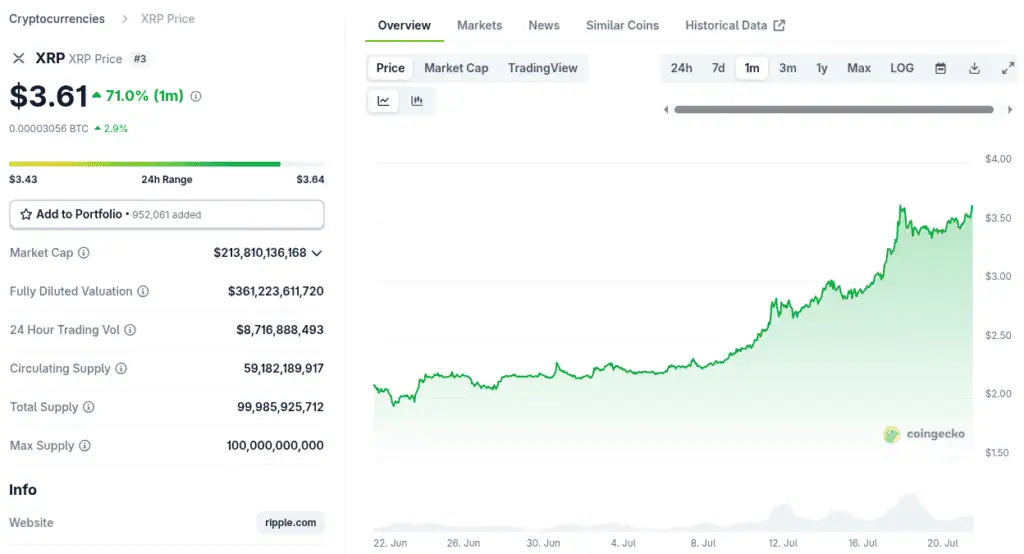
Task: Select the candlestick chart view icon
Action: [417, 101]
